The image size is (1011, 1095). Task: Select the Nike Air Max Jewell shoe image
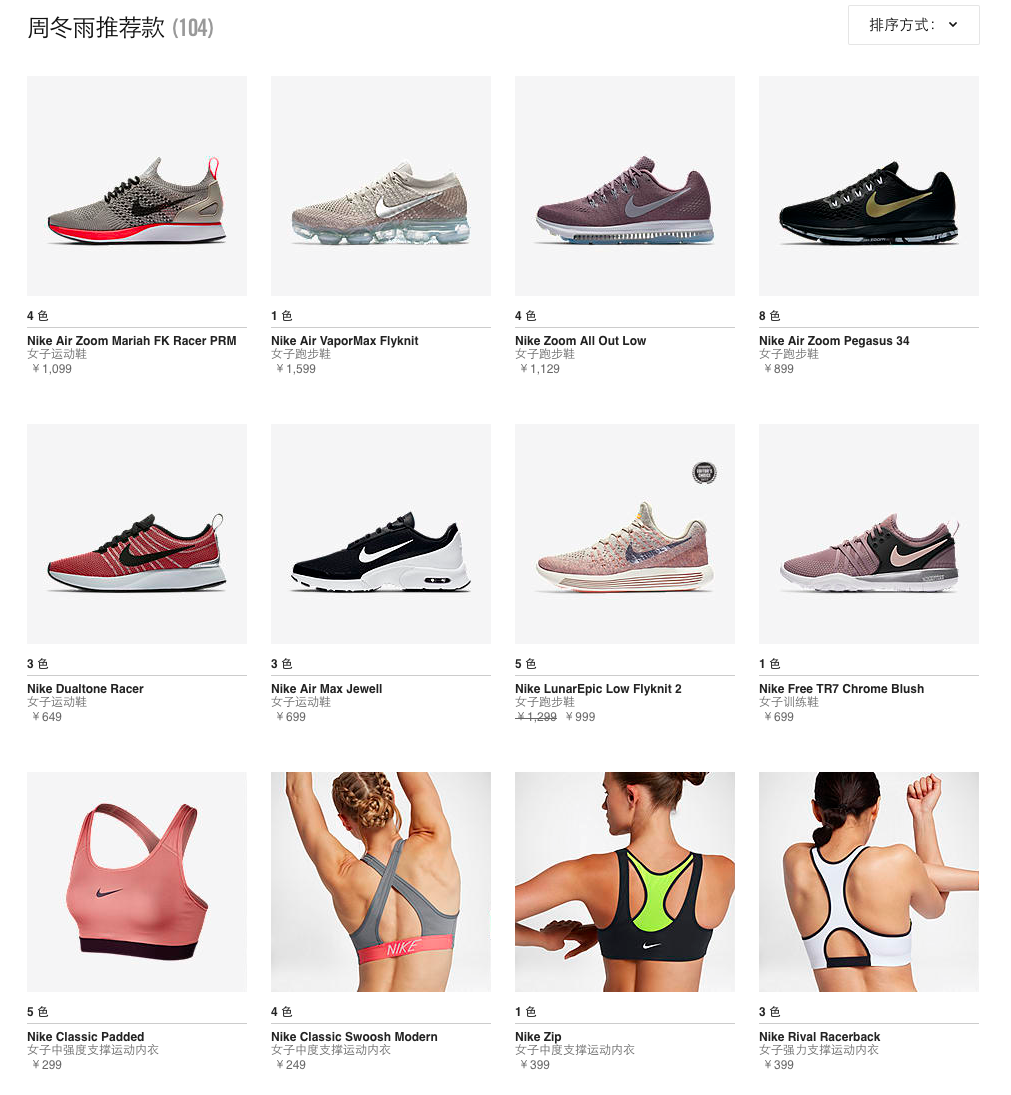pyautogui.click(x=381, y=534)
